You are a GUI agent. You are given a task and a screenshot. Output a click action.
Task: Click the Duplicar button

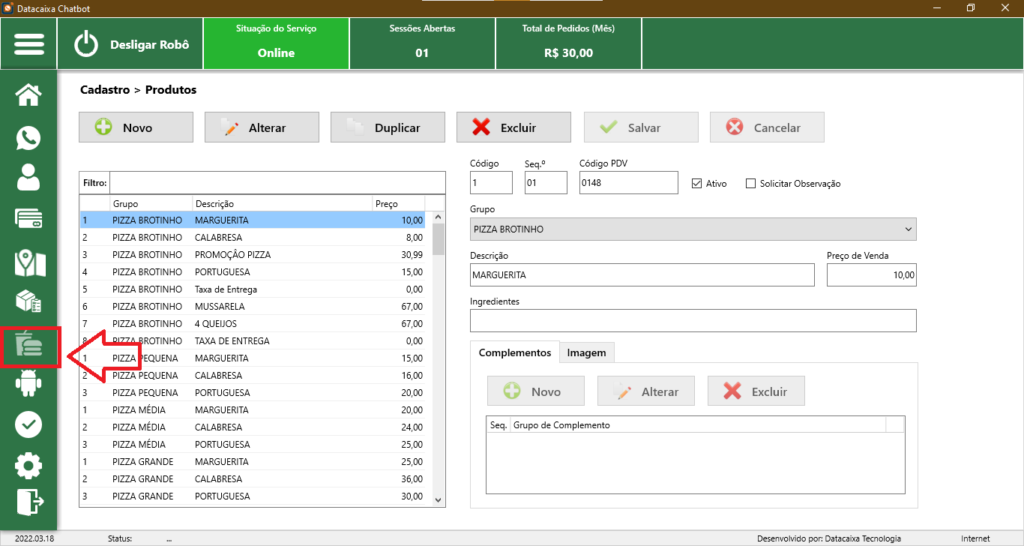pyautogui.click(x=387, y=127)
